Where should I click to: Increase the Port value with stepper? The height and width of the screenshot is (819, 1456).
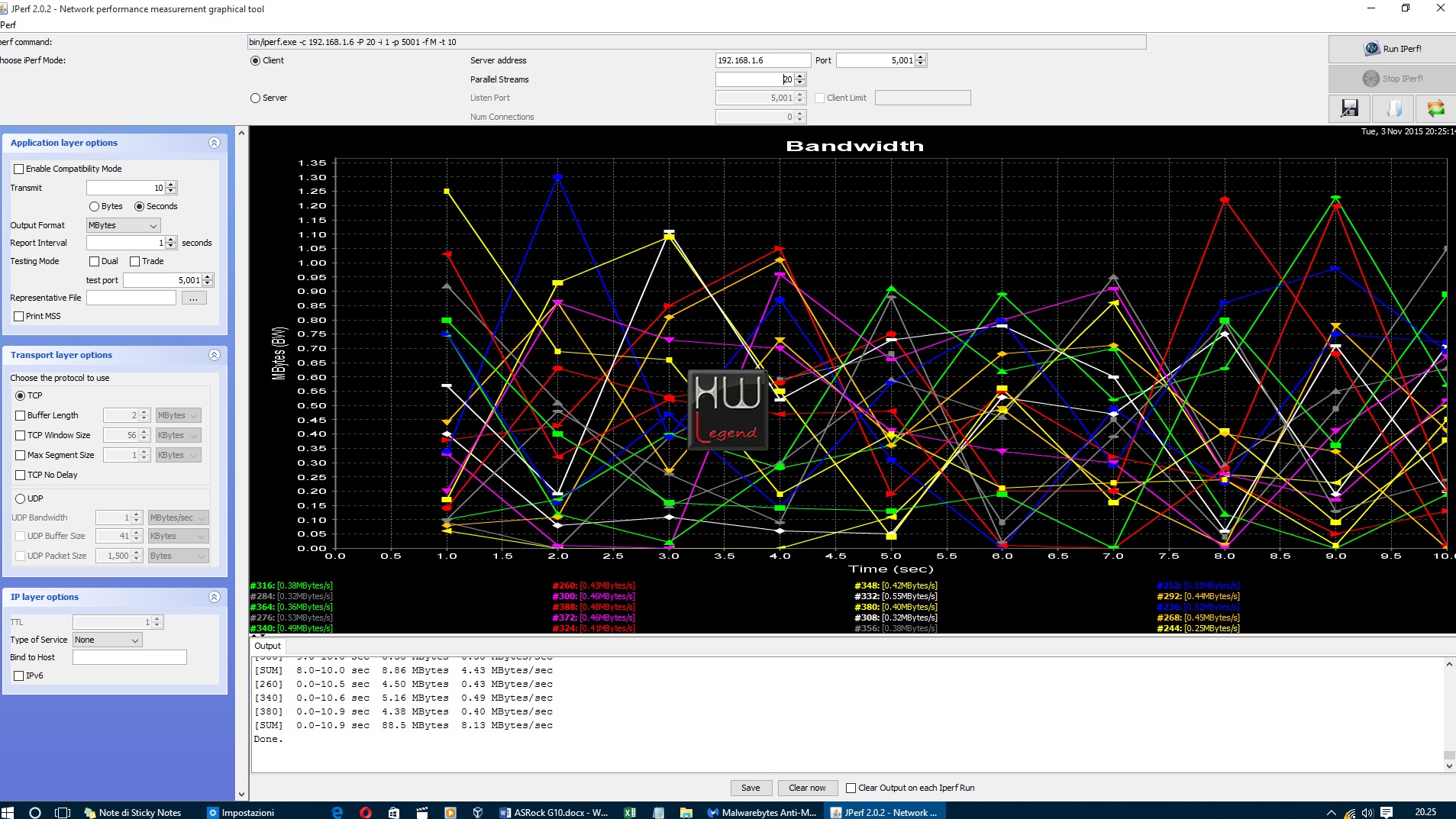point(921,57)
